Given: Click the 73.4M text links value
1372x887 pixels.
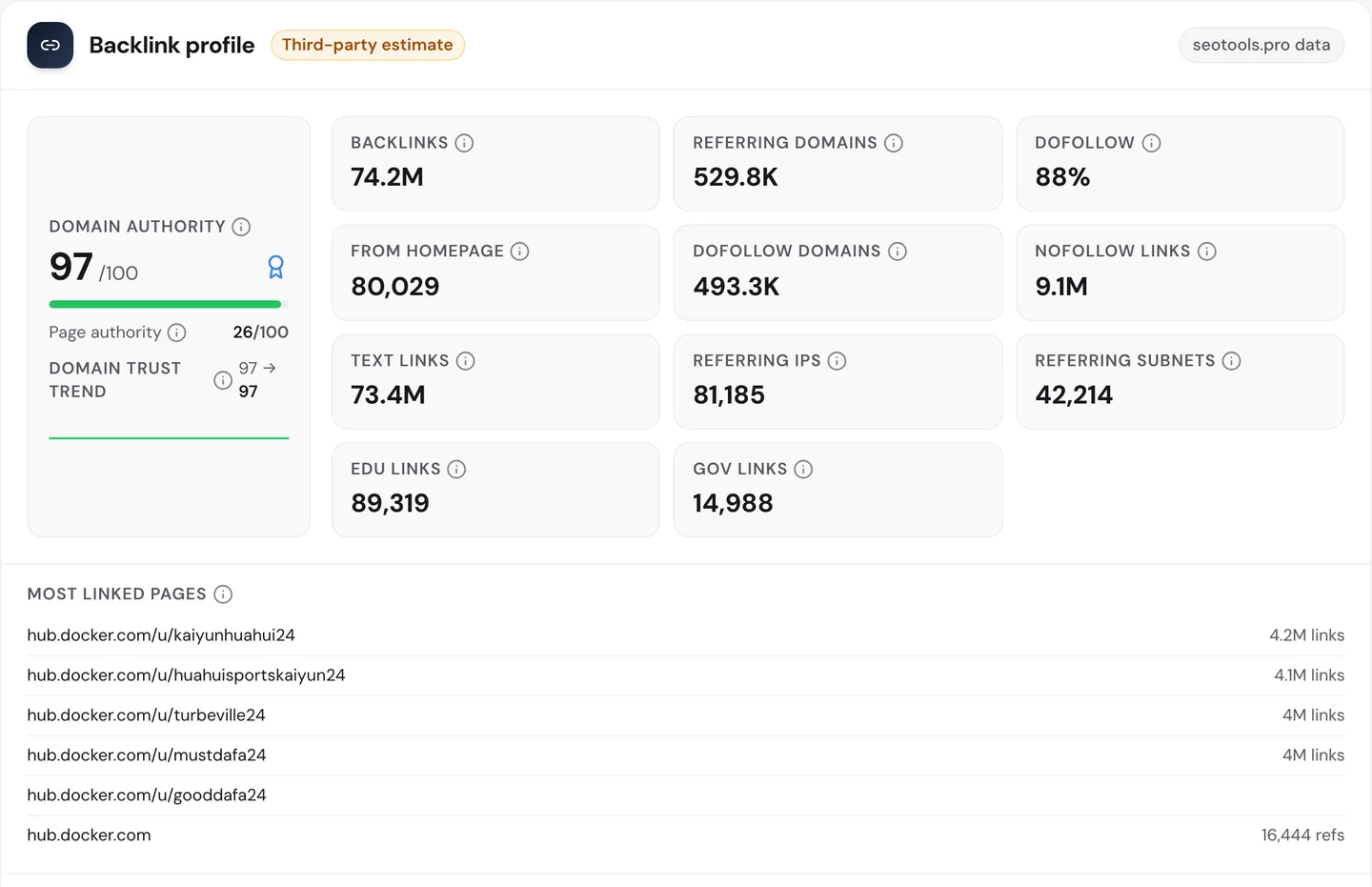Looking at the screenshot, I should point(388,395).
